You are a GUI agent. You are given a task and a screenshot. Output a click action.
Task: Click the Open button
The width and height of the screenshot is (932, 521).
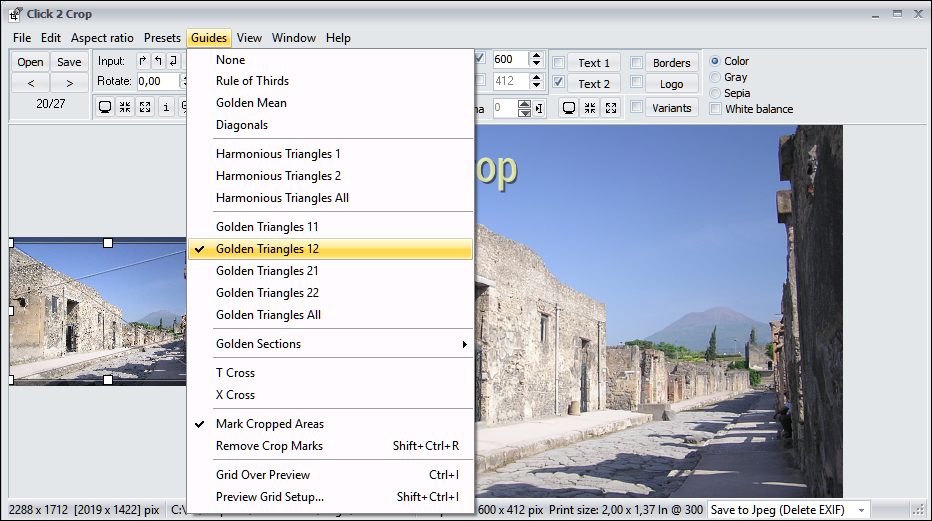tap(30, 62)
